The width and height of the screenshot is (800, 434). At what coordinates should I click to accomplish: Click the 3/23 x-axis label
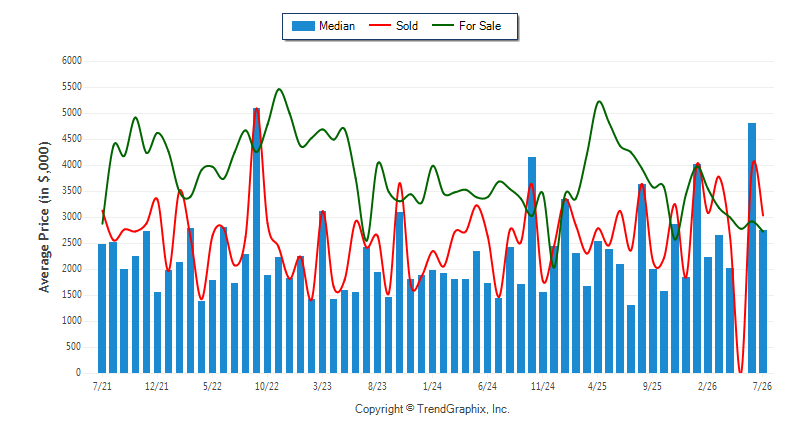point(322,386)
